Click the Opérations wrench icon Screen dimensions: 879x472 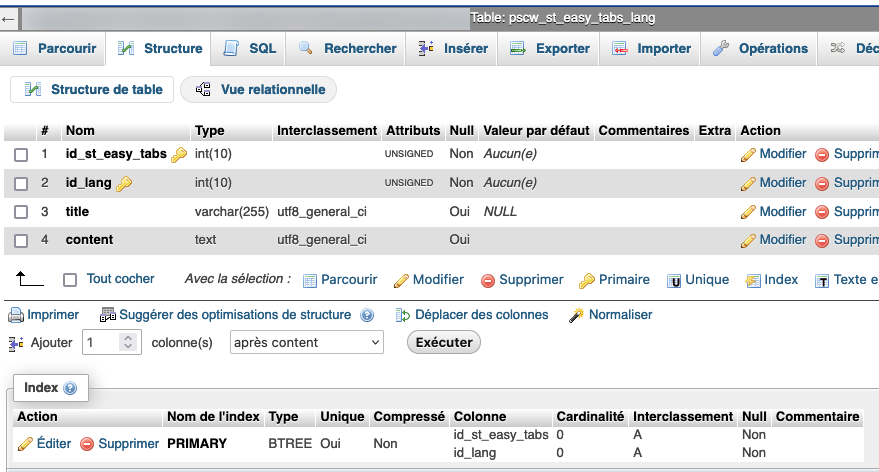[x=720, y=48]
